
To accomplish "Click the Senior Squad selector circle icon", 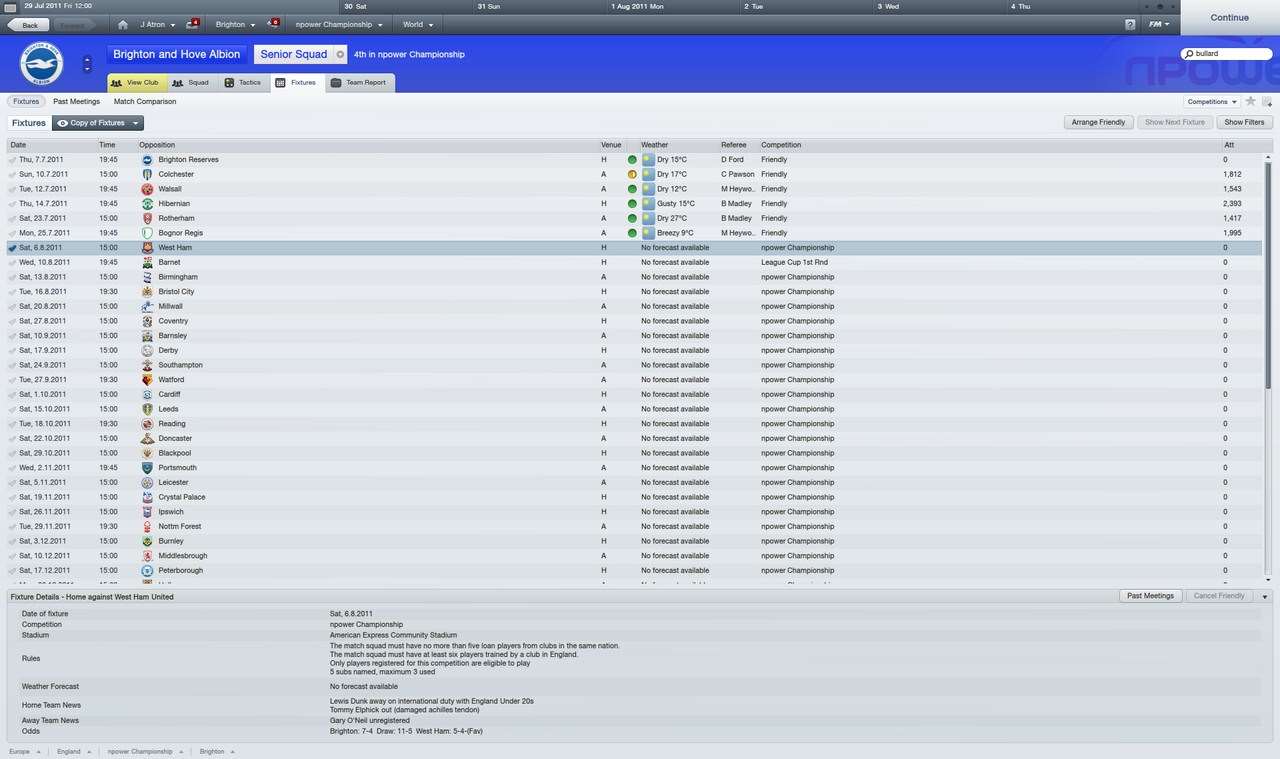I will tap(340, 54).
